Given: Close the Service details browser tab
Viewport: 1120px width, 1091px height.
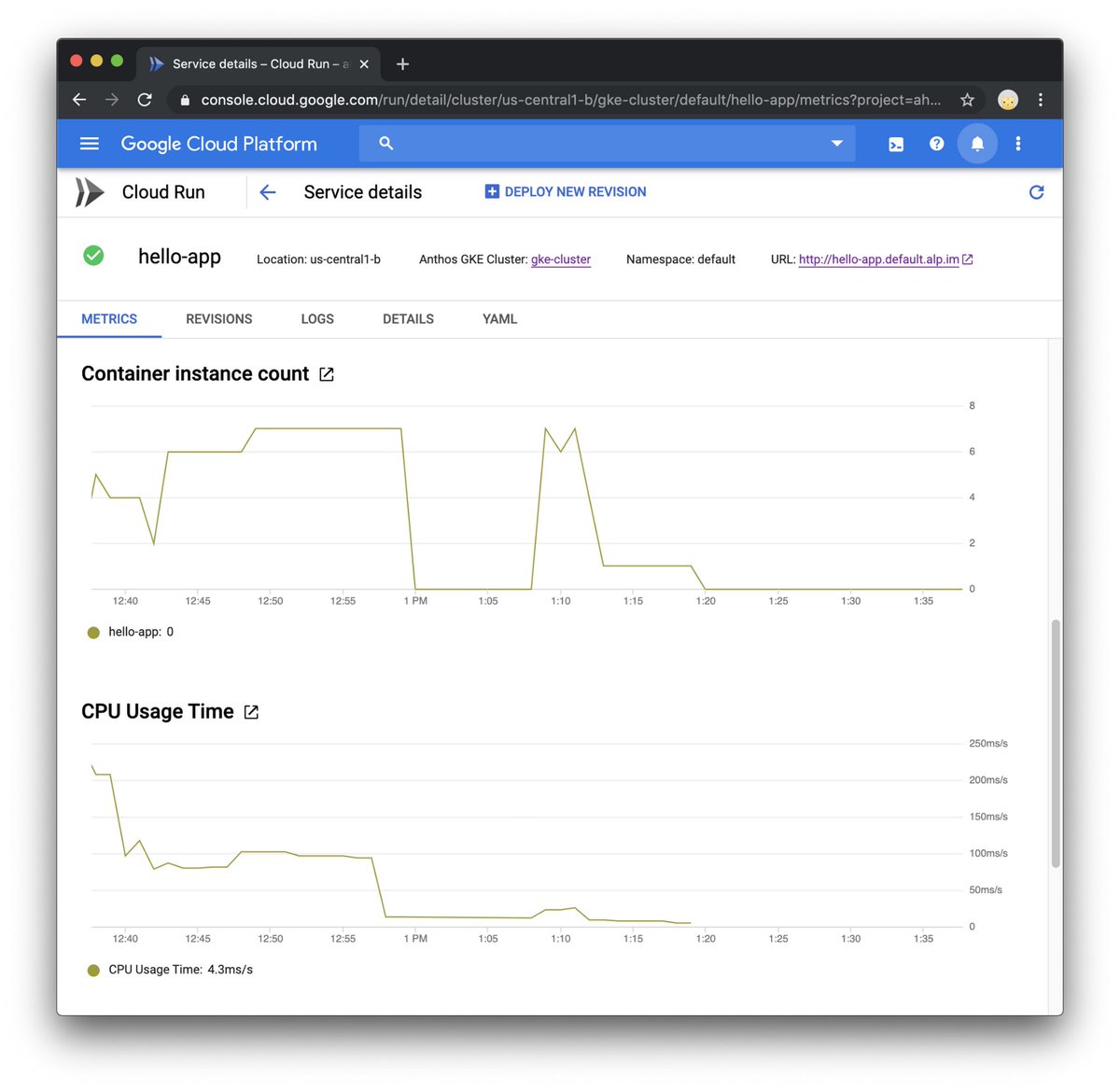Looking at the screenshot, I should point(364,64).
